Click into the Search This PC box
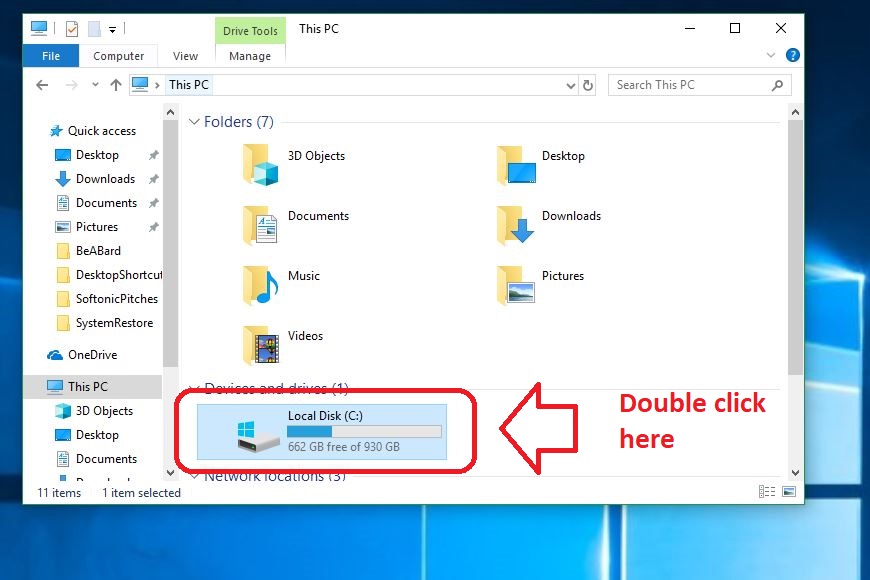 (690, 85)
